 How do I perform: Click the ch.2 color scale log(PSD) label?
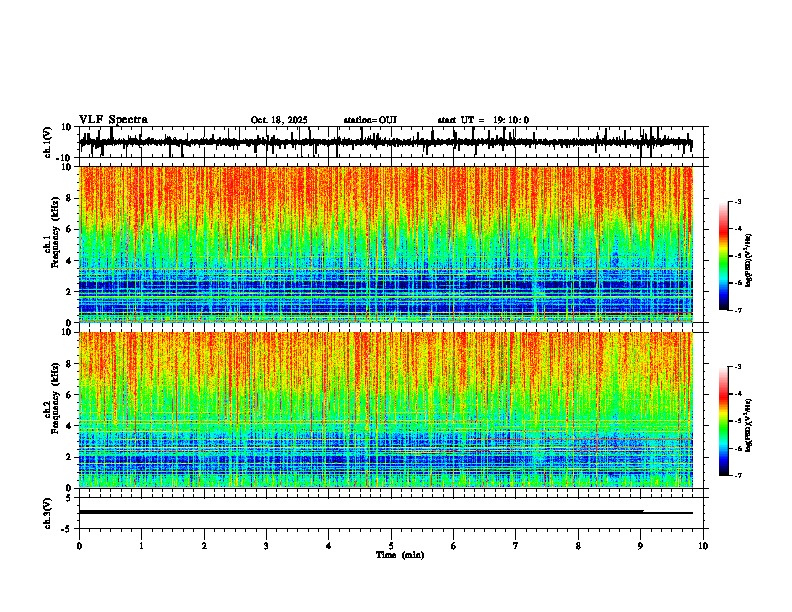point(748,425)
